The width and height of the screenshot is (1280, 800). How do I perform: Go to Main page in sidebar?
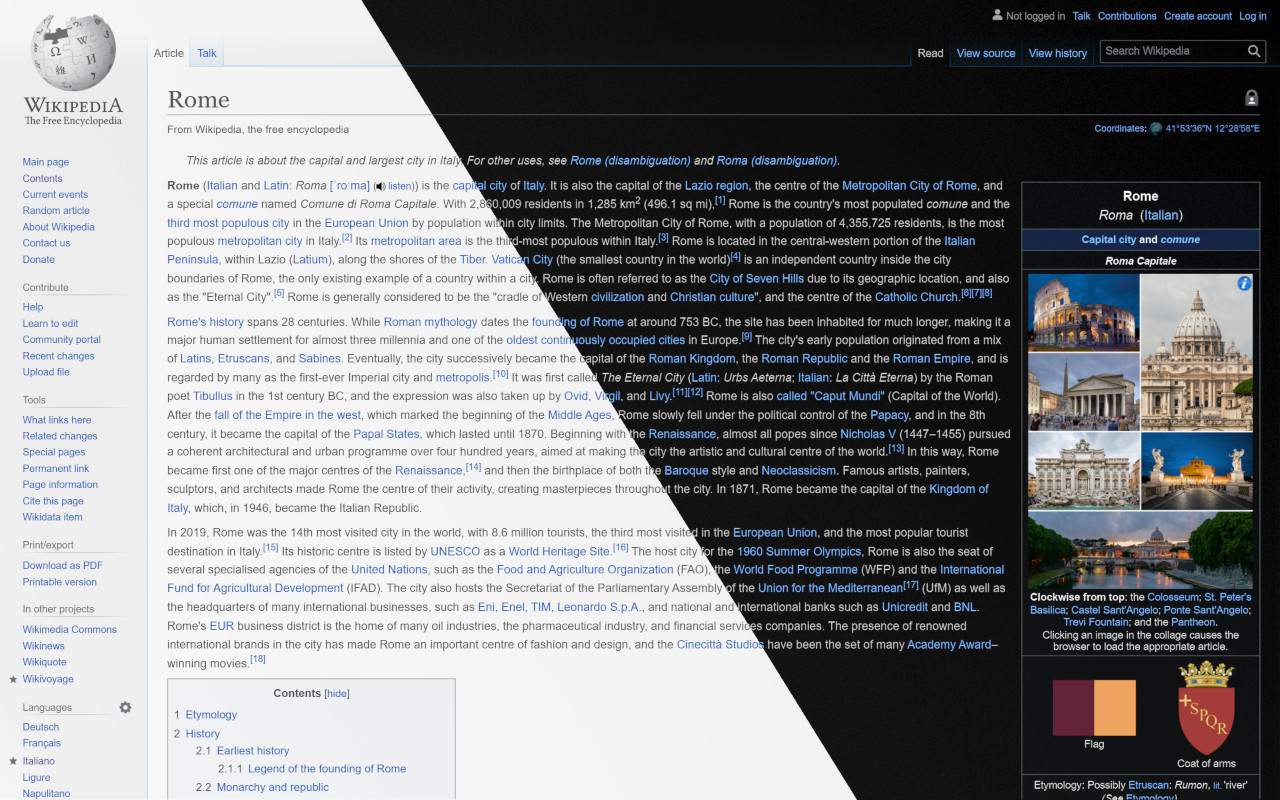[46, 162]
